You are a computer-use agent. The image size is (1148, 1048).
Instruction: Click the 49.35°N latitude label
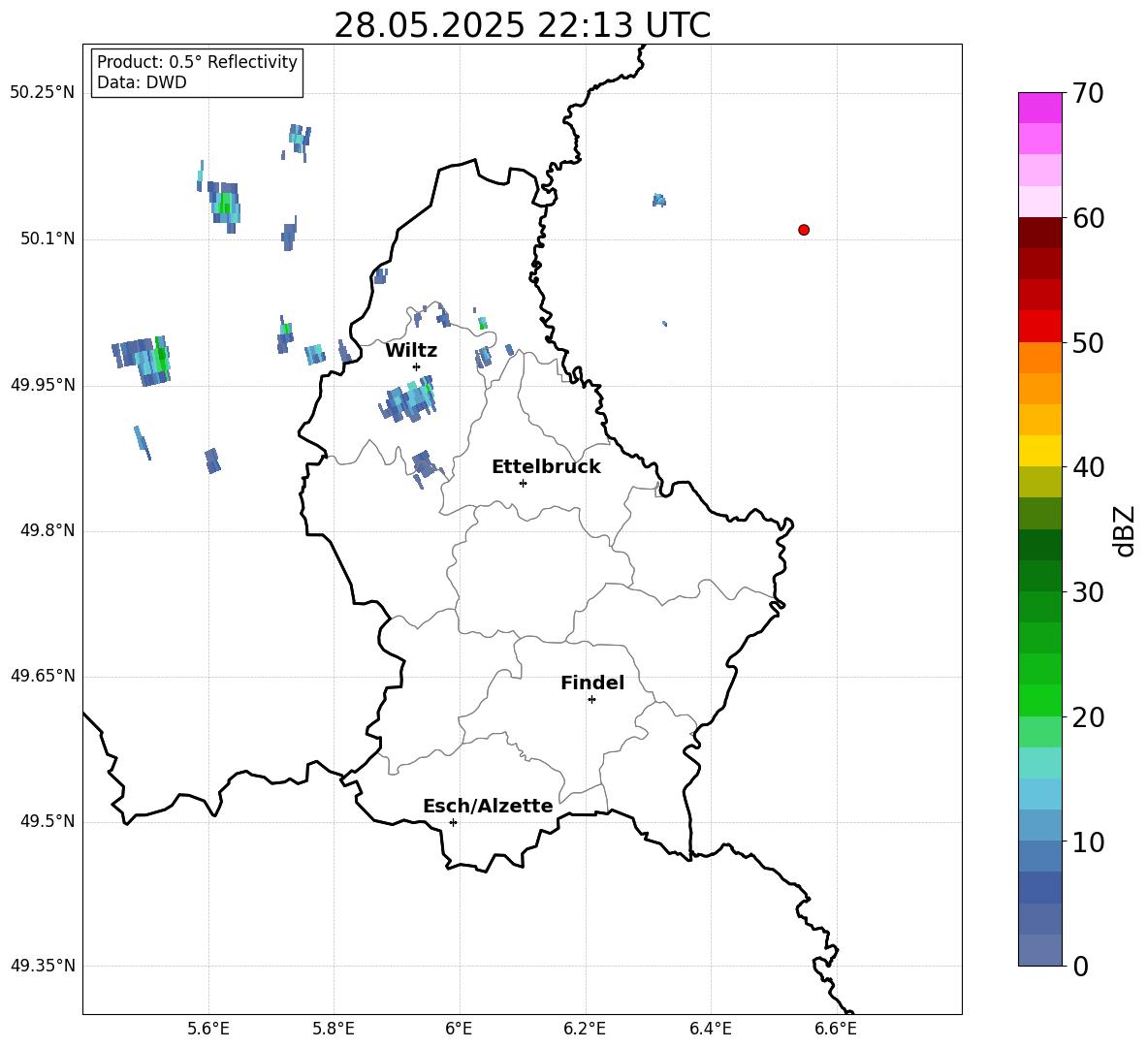43,966
